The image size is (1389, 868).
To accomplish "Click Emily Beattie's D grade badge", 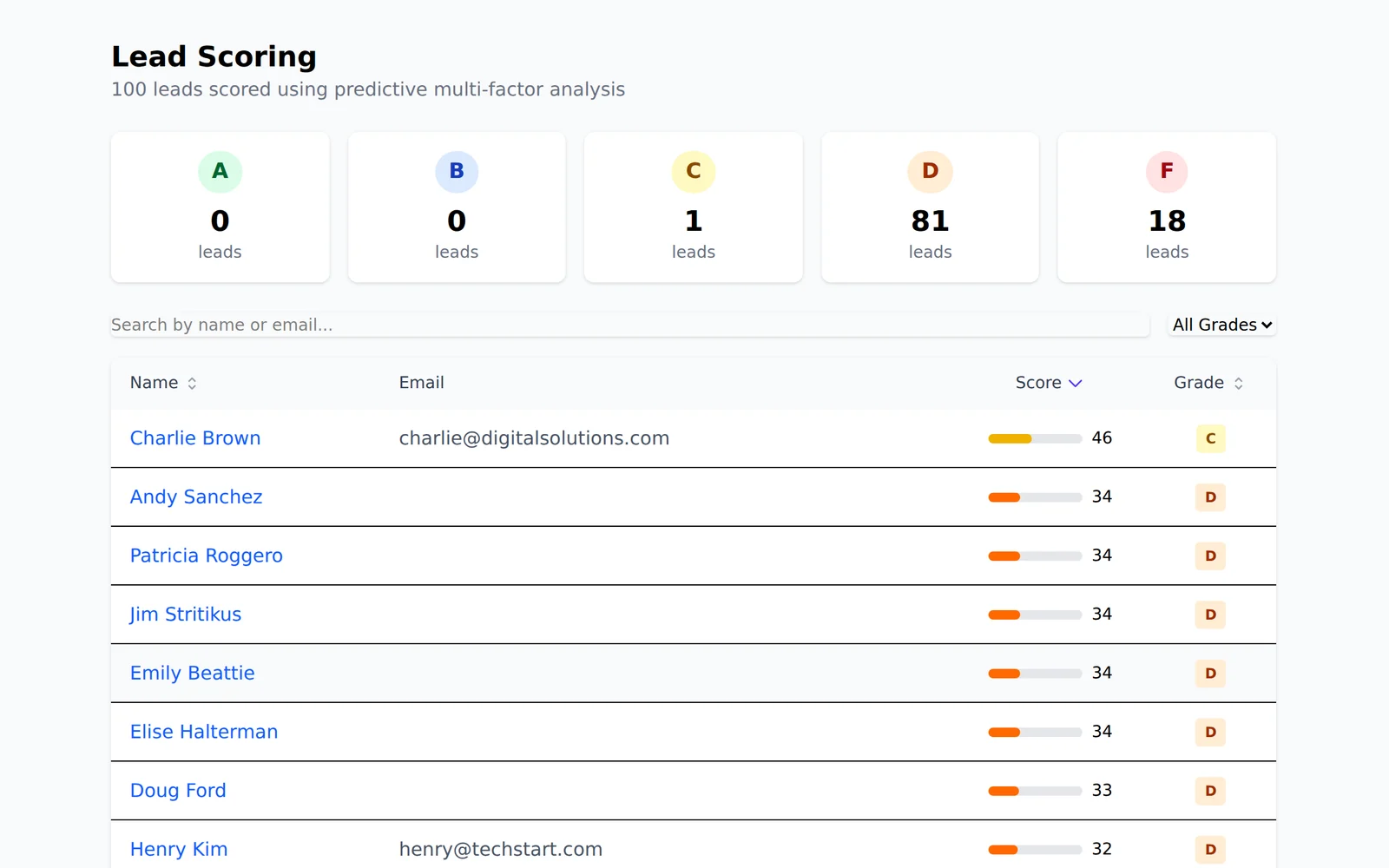I will [x=1210, y=674].
